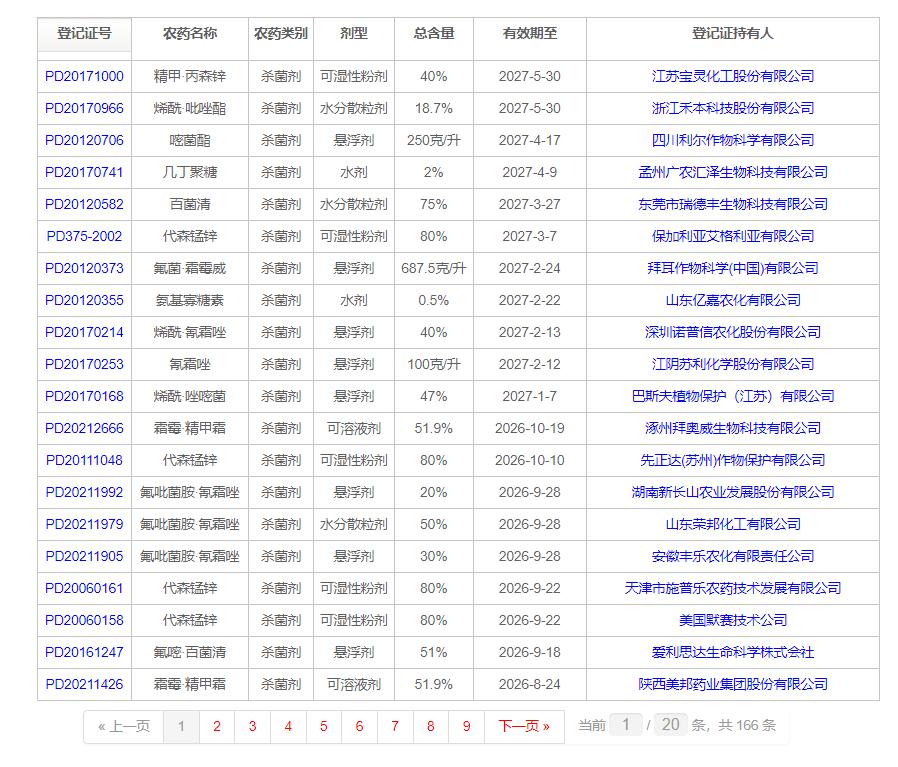Select current page button 1
This screenshot has height=767, width=898.
tap(182, 727)
